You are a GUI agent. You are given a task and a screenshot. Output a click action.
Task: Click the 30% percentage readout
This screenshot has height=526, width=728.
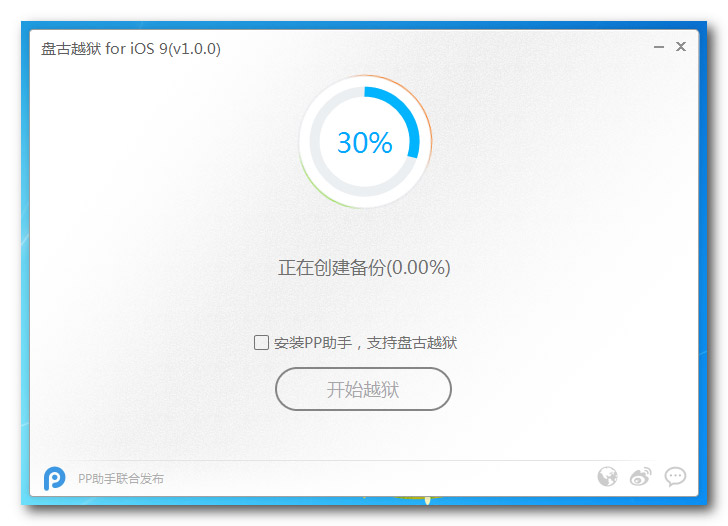click(364, 142)
